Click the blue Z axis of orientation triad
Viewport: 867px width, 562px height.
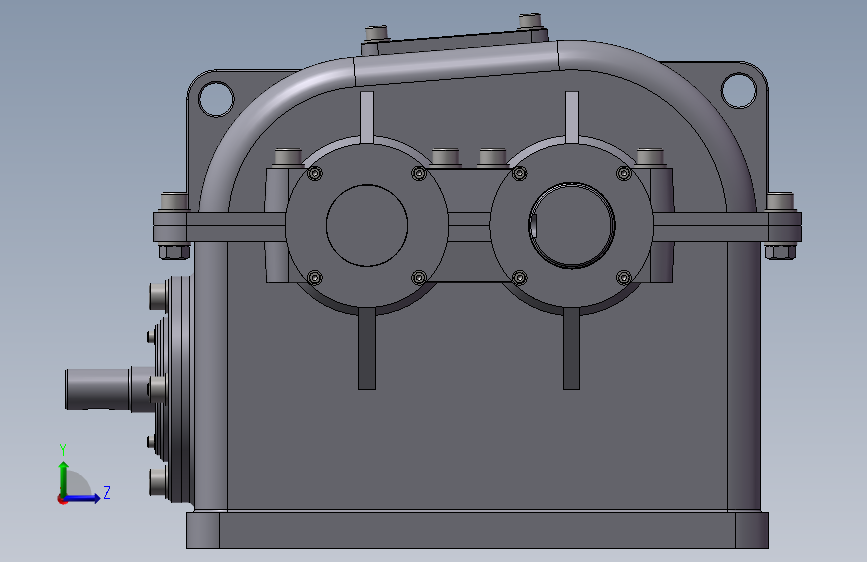(83, 498)
